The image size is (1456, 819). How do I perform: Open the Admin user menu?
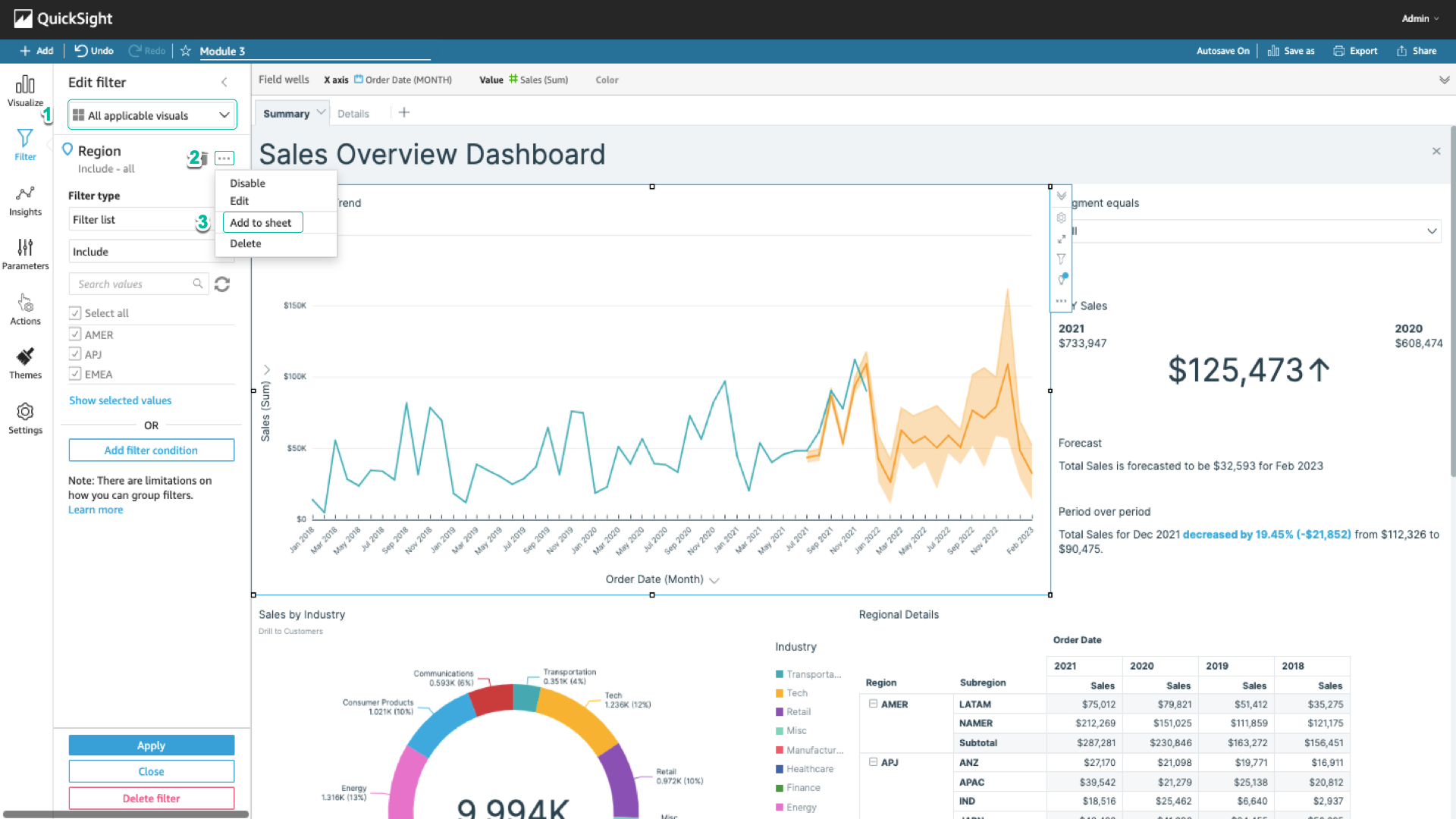(x=1420, y=18)
